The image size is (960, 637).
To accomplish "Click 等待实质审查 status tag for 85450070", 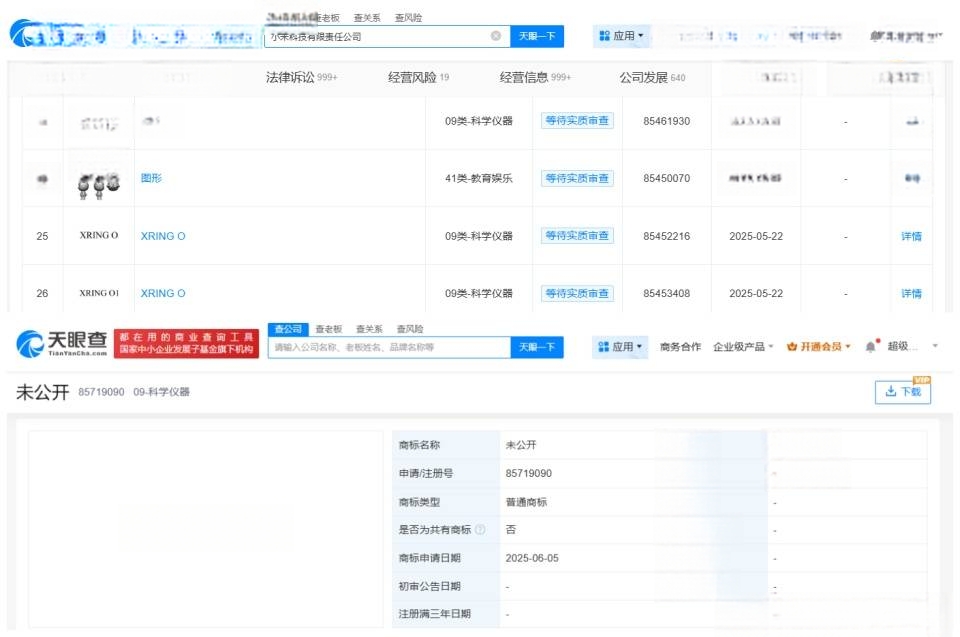I will 577,178.
